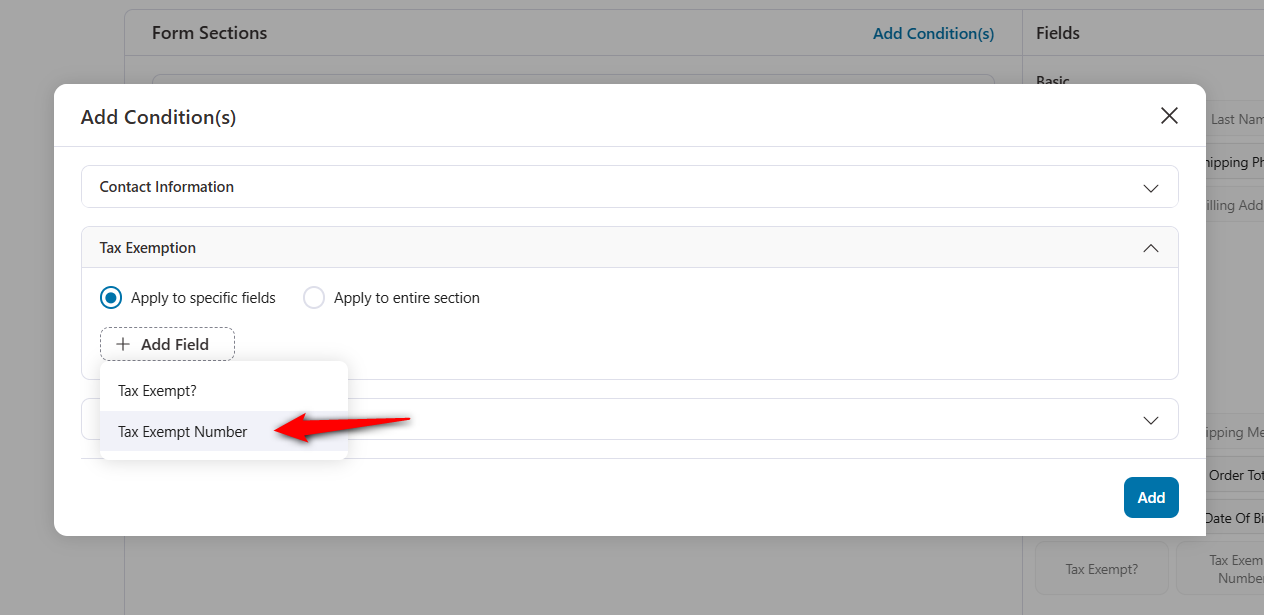The height and width of the screenshot is (615, 1264).
Task: Click the Add Condition(s) link
Action: click(x=933, y=33)
